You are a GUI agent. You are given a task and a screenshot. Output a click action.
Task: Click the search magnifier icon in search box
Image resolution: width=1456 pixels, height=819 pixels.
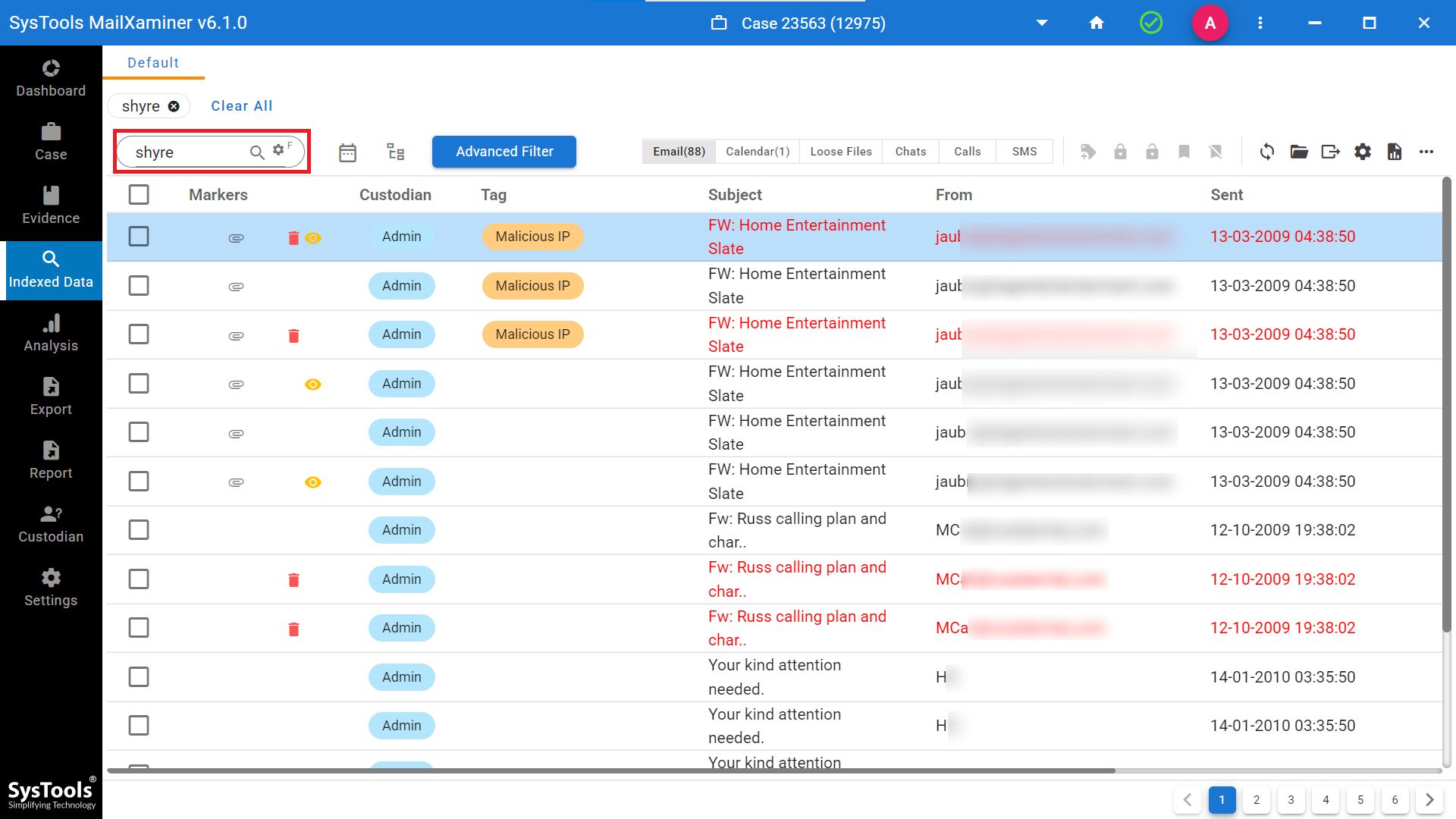pos(257,152)
